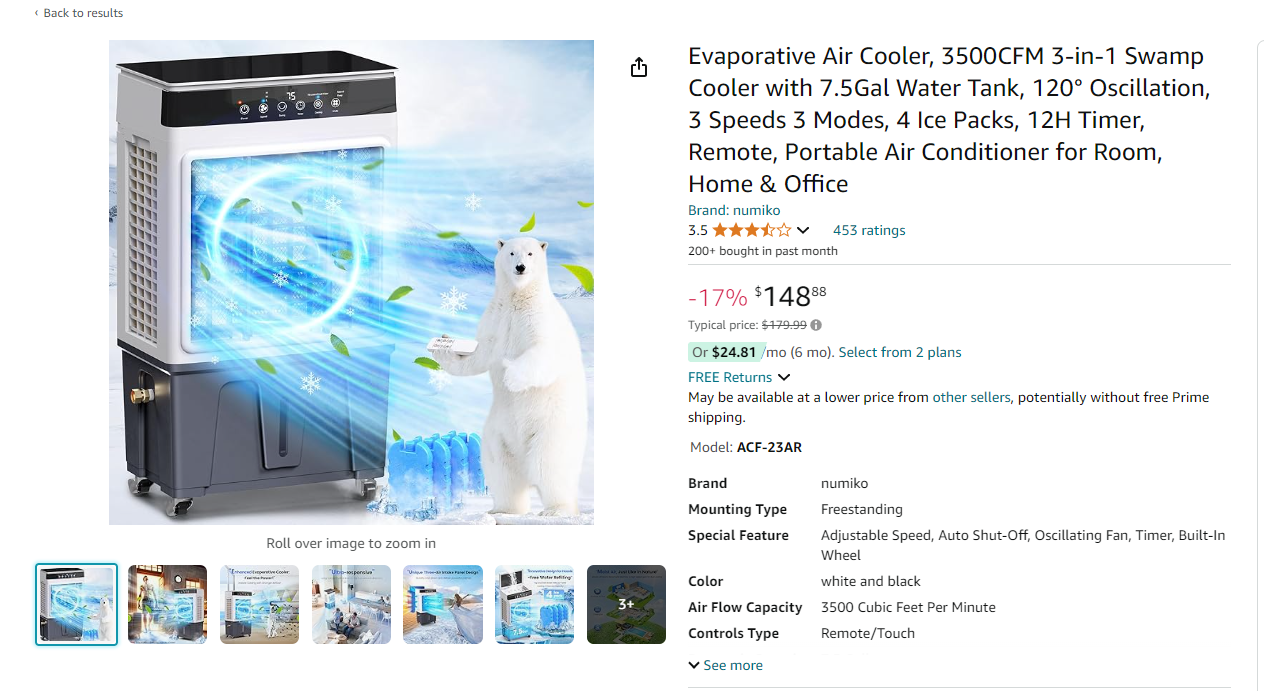
Task: Click the 'Select from 2 plans' link
Action: pos(900,352)
